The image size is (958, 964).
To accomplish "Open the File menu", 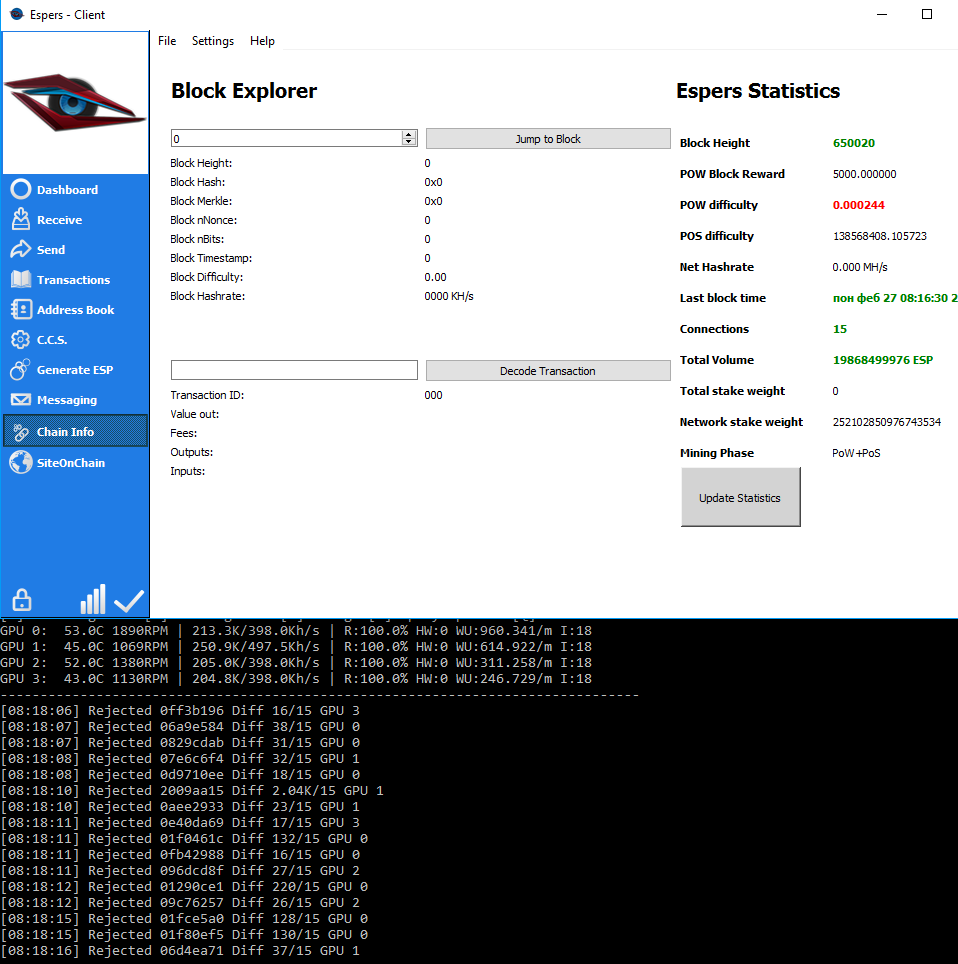I will click(x=167, y=41).
